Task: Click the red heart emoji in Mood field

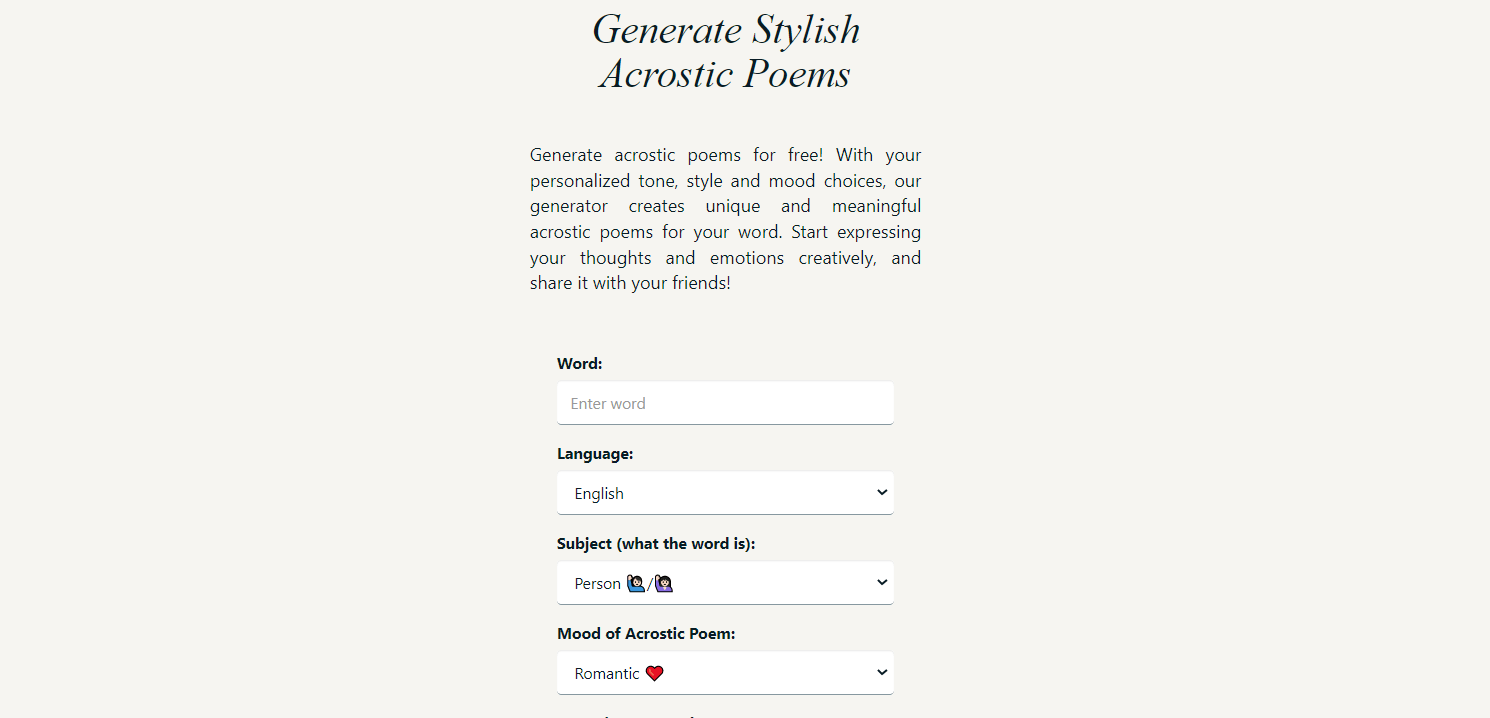Action: (654, 674)
